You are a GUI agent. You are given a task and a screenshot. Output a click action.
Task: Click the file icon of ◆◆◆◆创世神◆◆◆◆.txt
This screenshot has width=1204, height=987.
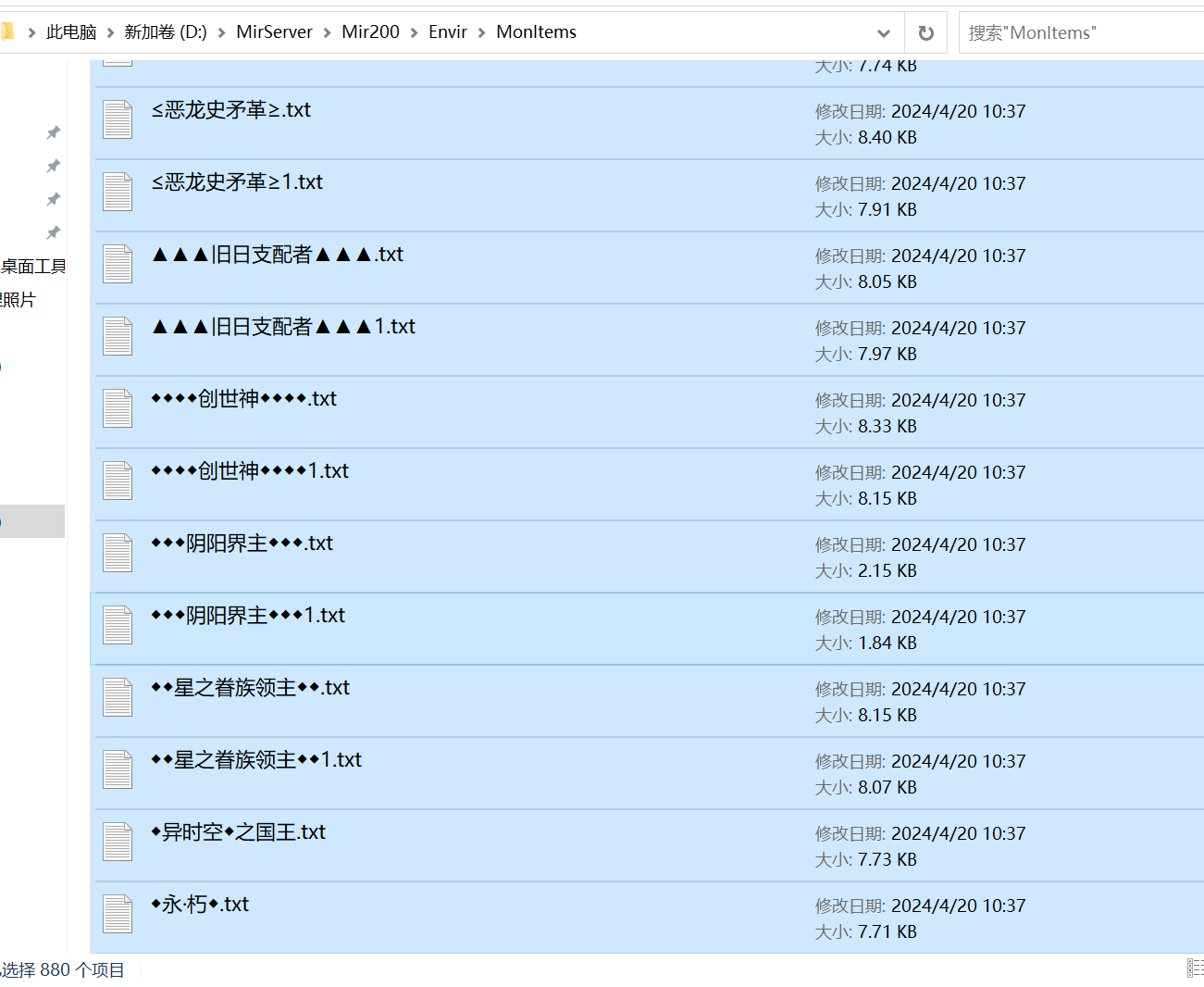point(118,408)
